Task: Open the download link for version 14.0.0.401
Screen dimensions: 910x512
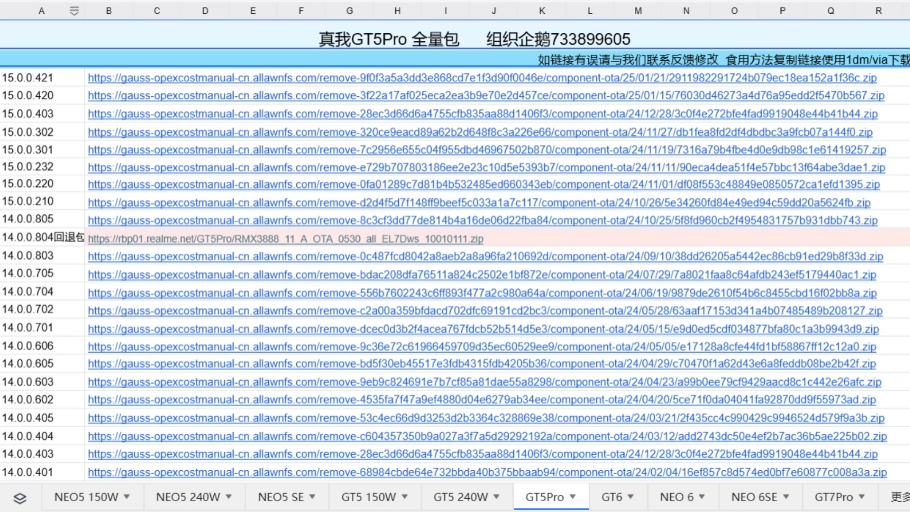Action: [488, 473]
